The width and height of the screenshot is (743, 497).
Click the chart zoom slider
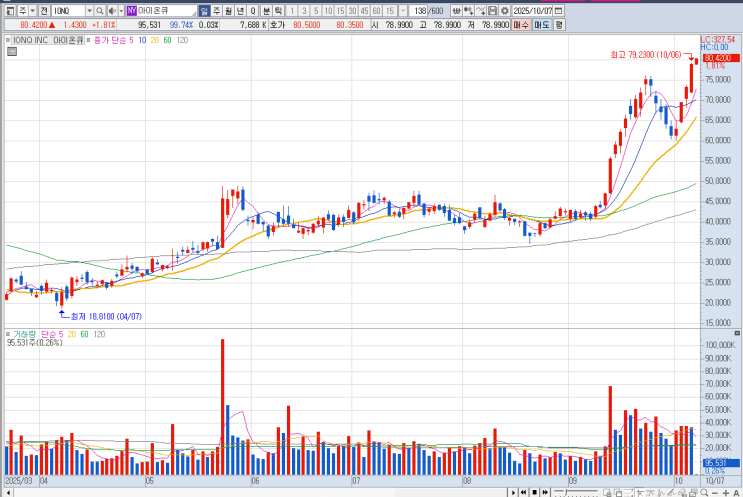(575, 493)
